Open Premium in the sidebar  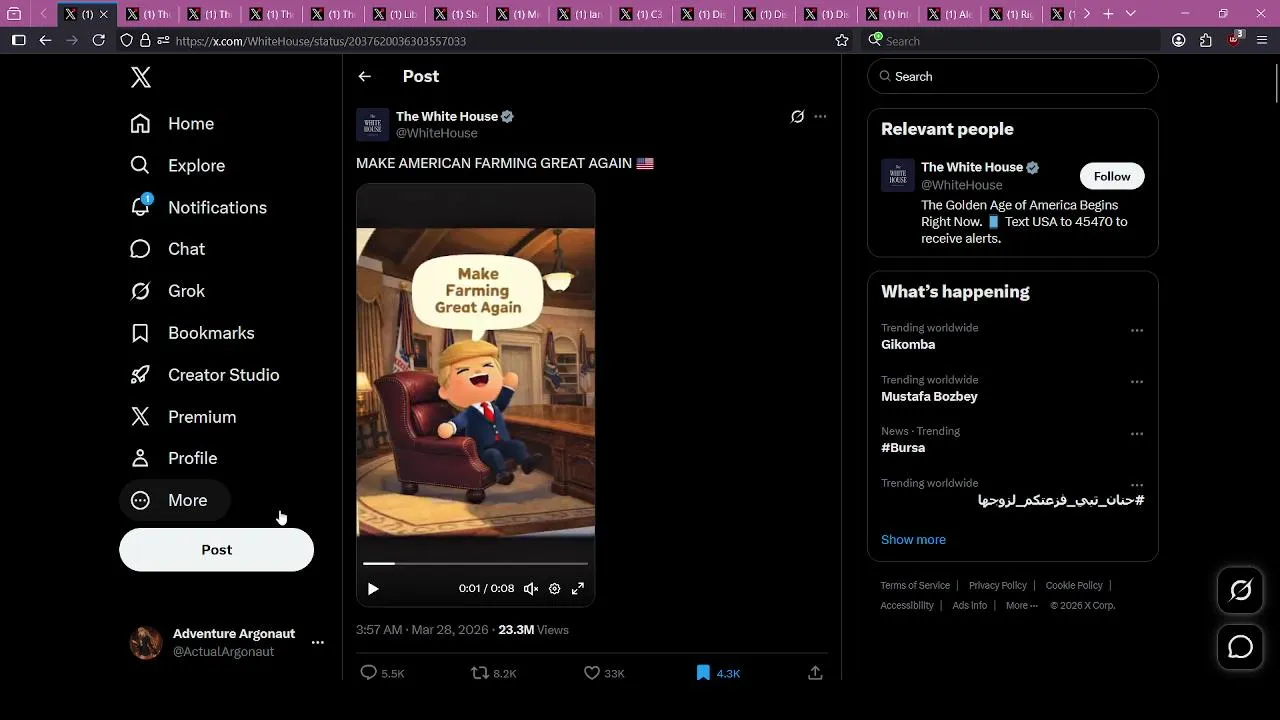coord(184,417)
